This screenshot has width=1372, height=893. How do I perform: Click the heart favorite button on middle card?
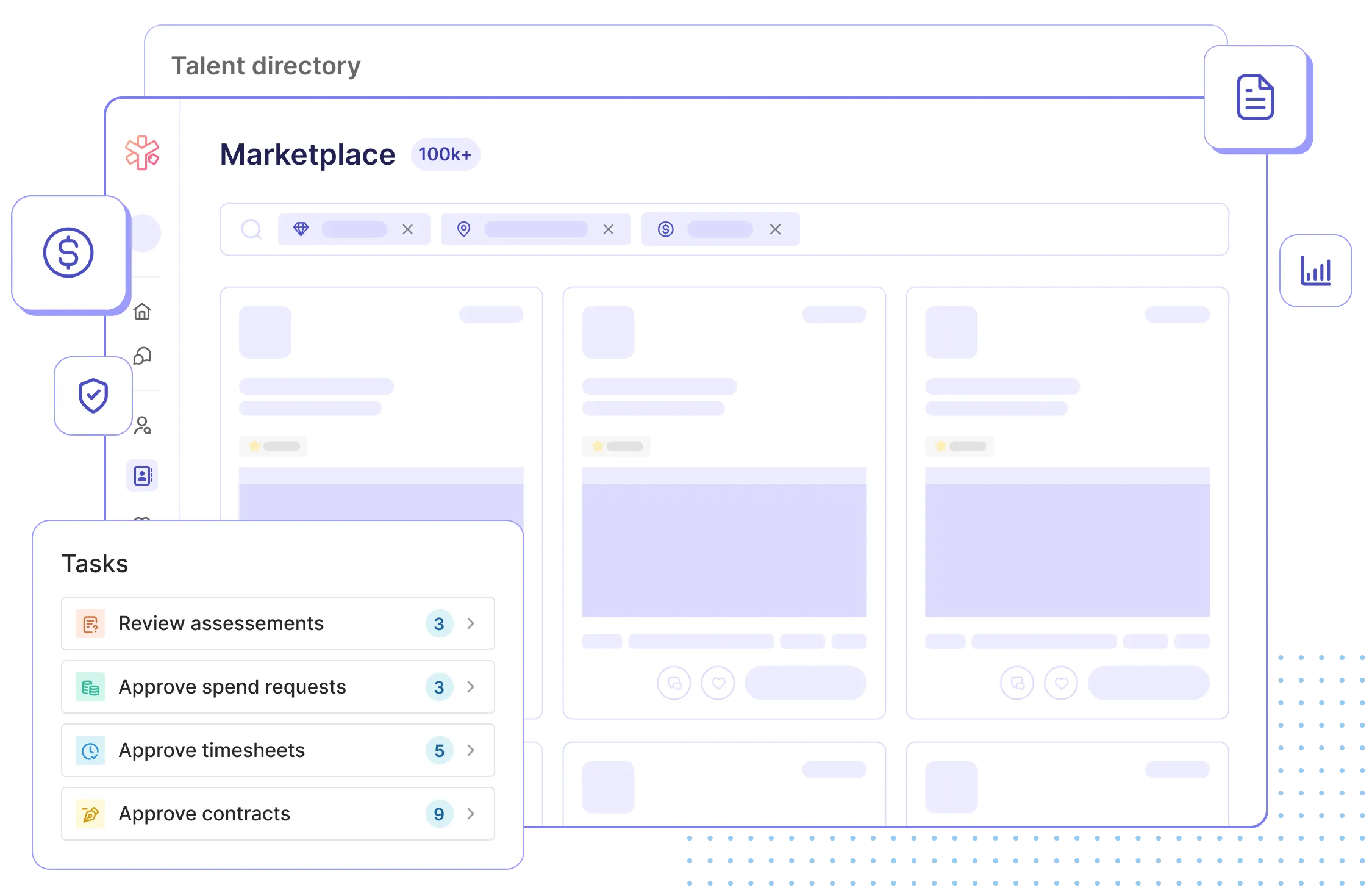(x=718, y=683)
